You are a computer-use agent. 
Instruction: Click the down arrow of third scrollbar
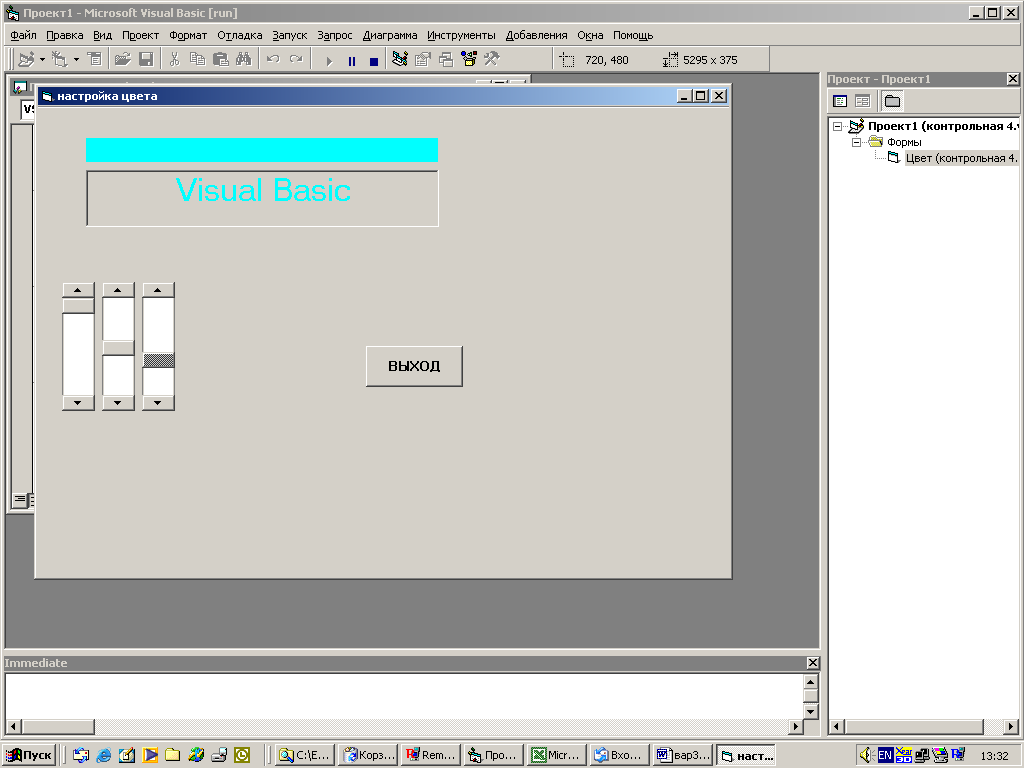click(x=158, y=403)
